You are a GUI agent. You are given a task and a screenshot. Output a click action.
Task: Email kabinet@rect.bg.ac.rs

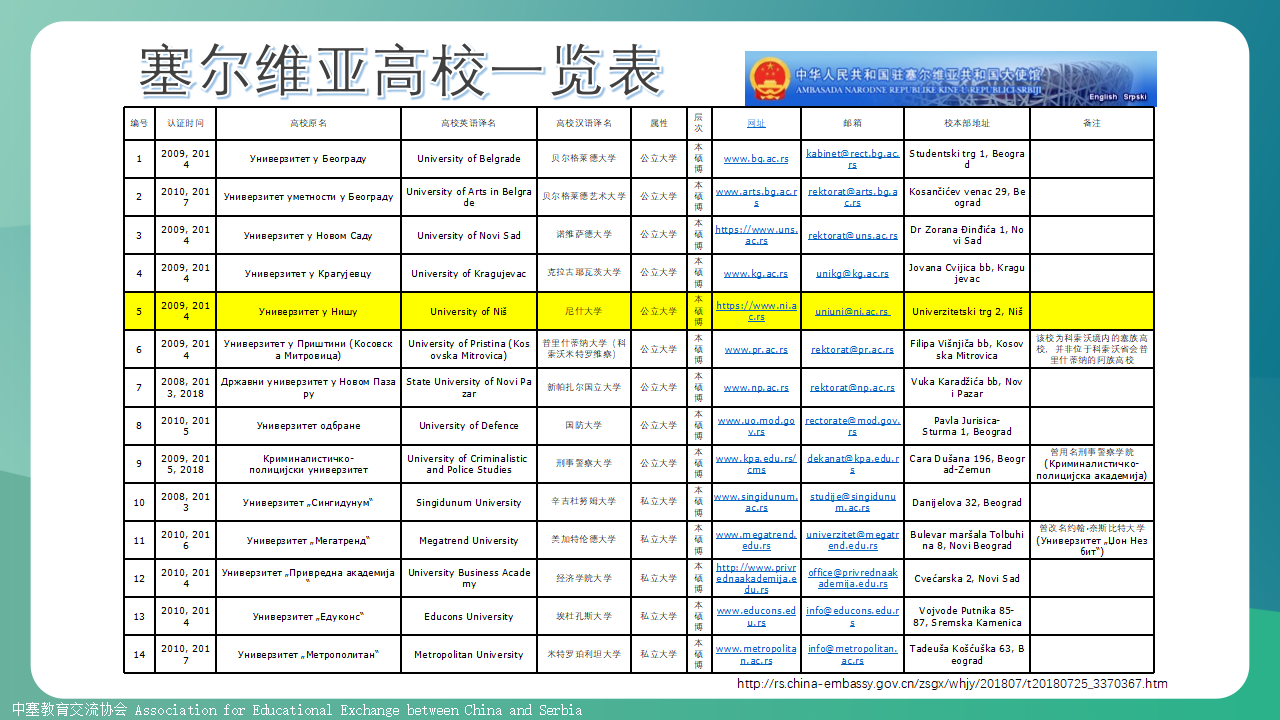click(x=852, y=159)
